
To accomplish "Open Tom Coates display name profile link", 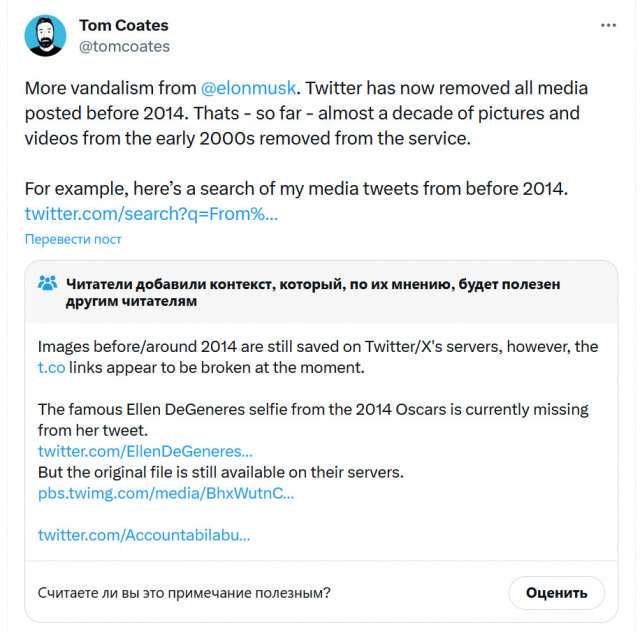I will click(x=123, y=25).
